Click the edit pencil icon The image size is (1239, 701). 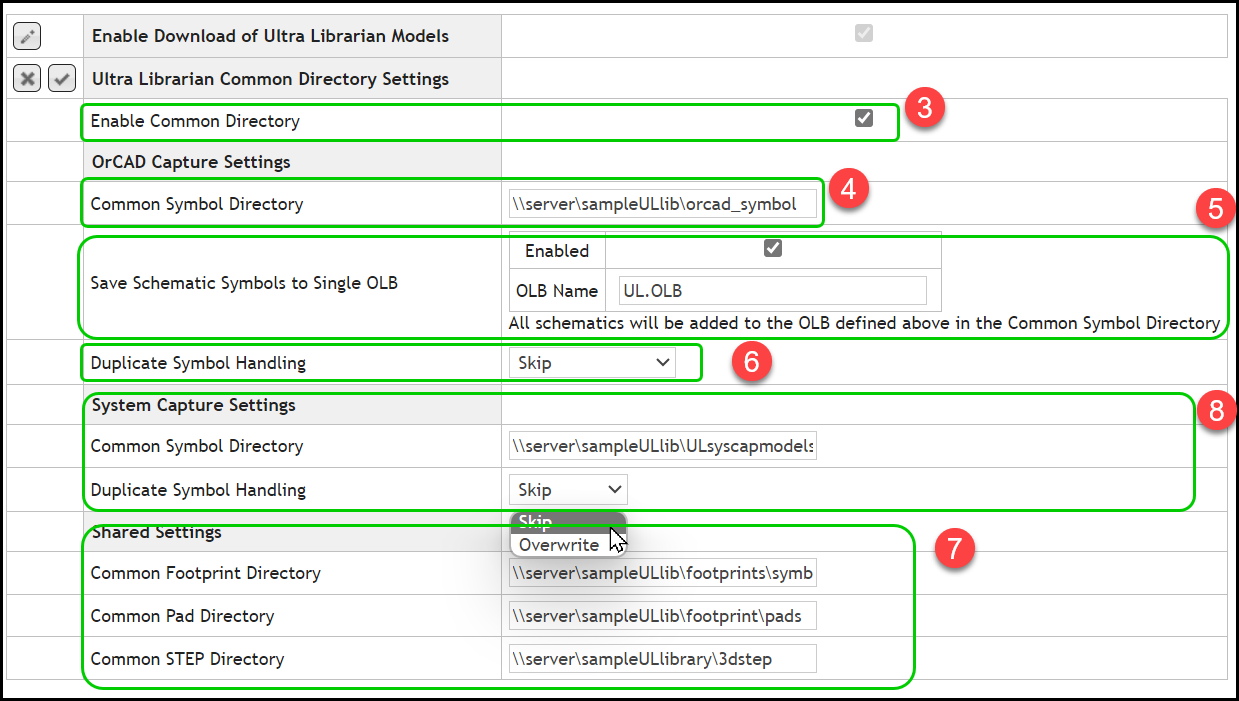26,35
